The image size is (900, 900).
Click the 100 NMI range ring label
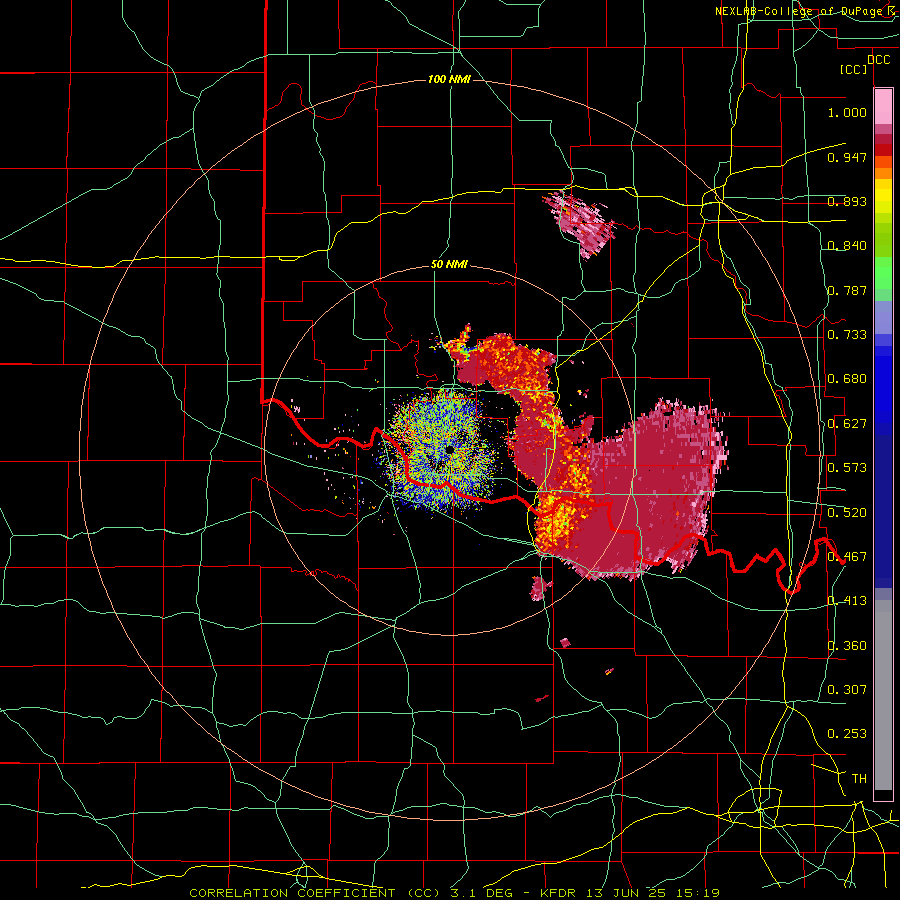pyautogui.click(x=449, y=79)
